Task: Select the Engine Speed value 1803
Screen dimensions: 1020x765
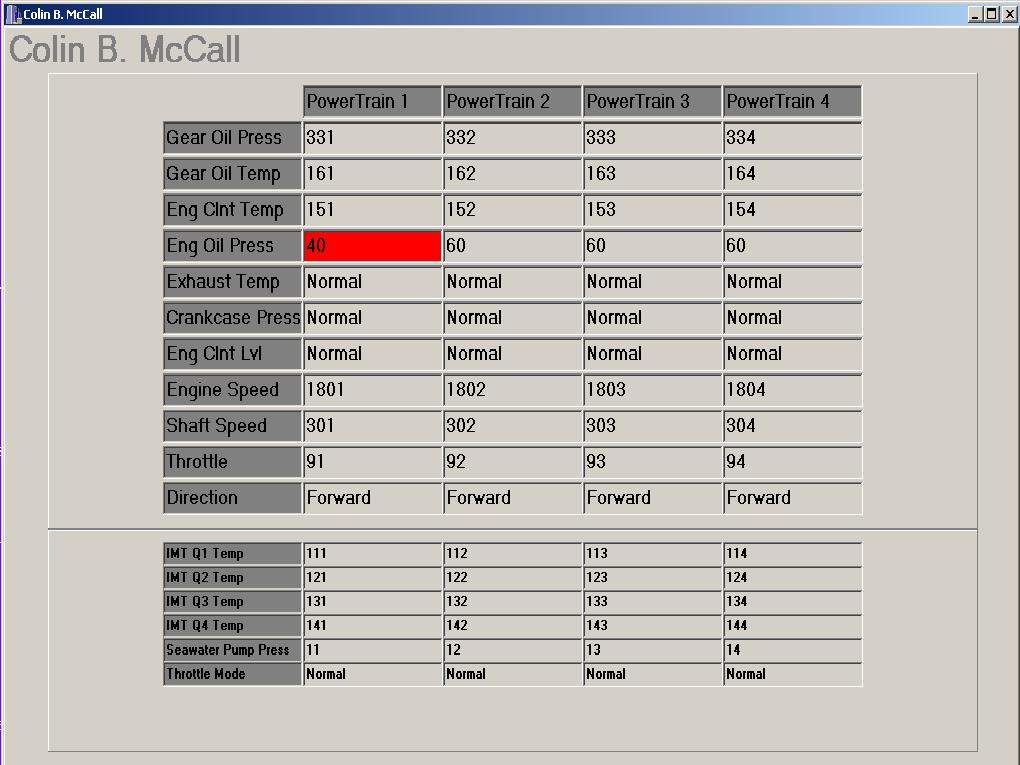Action: click(652, 390)
